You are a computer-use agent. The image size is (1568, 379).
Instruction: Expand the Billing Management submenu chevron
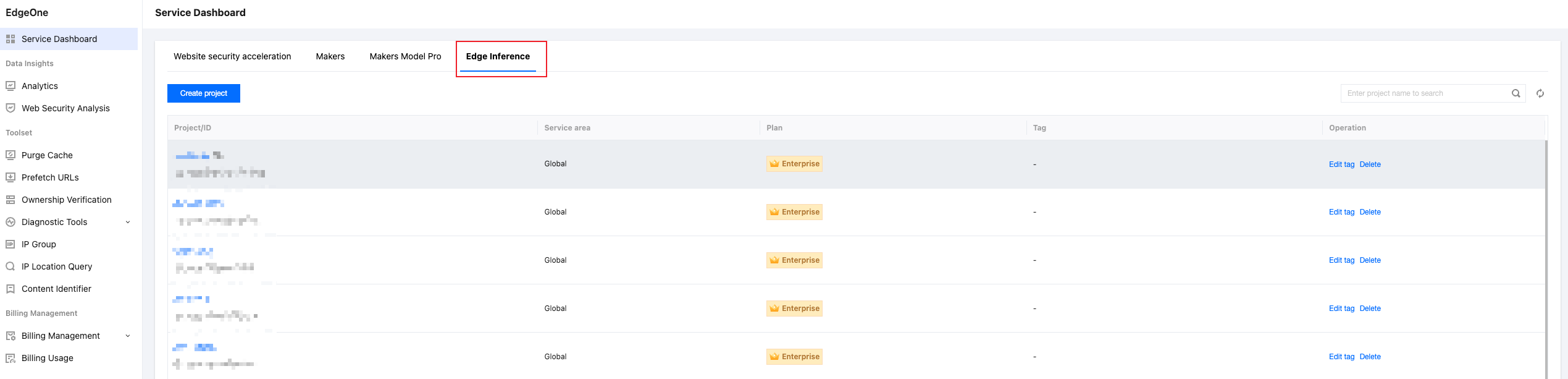pos(128,336)
